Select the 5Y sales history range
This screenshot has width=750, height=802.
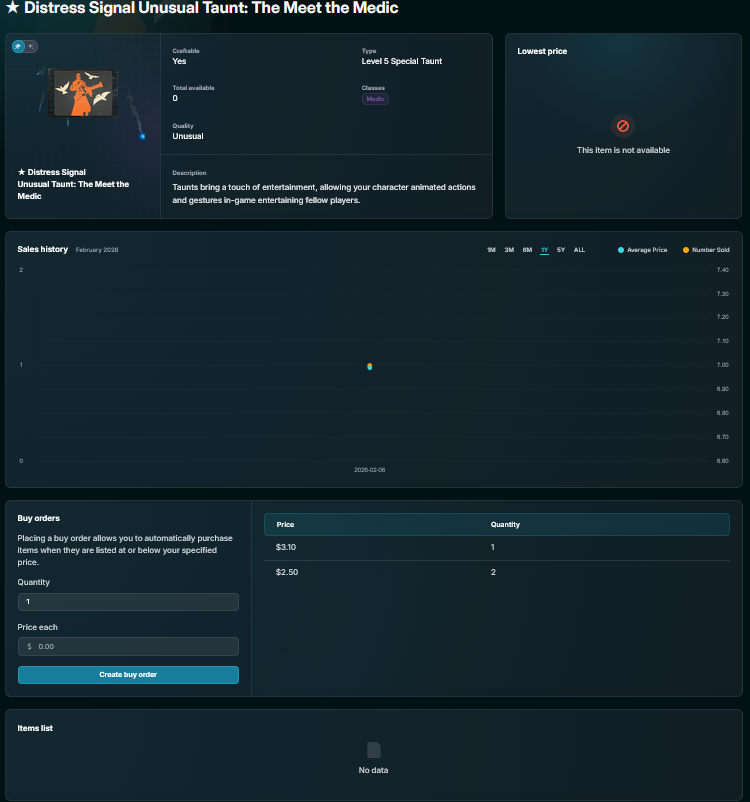click(x=561, y=250)
